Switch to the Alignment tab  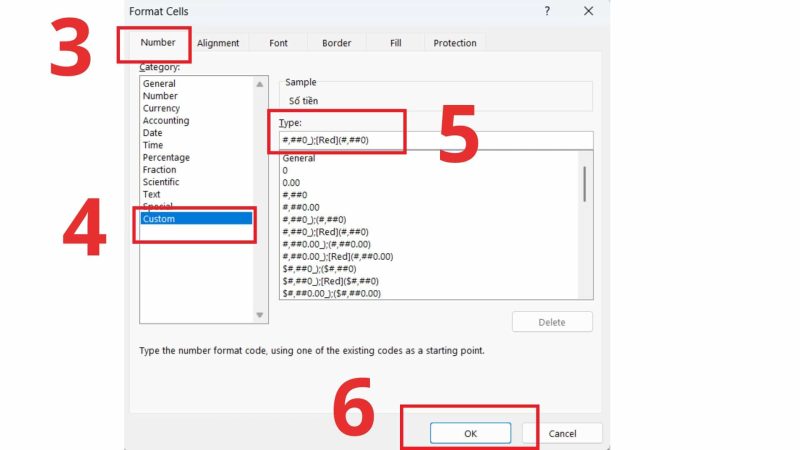(218, 43)
